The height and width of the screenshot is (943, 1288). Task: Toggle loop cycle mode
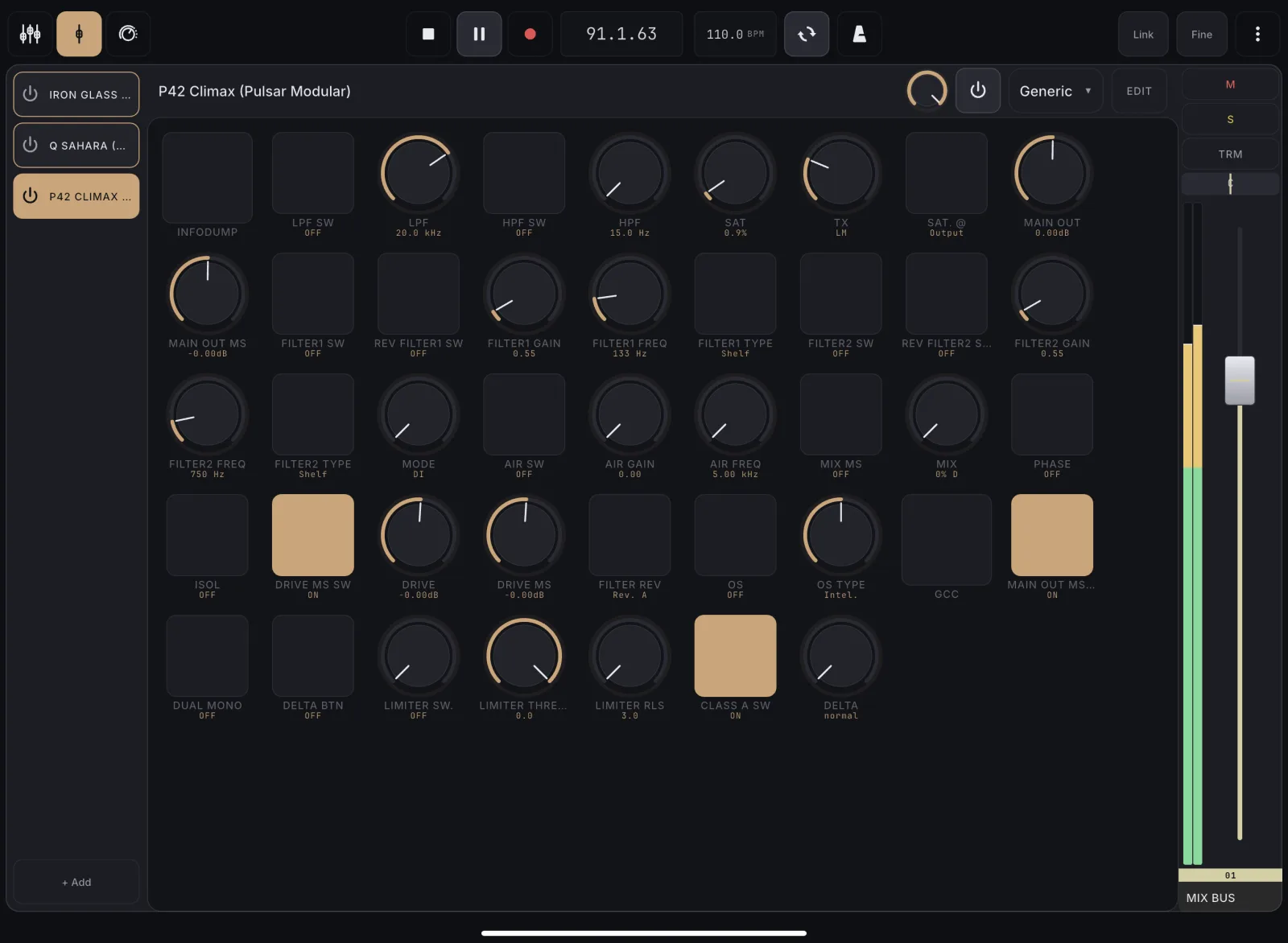[x=807, y=34]
